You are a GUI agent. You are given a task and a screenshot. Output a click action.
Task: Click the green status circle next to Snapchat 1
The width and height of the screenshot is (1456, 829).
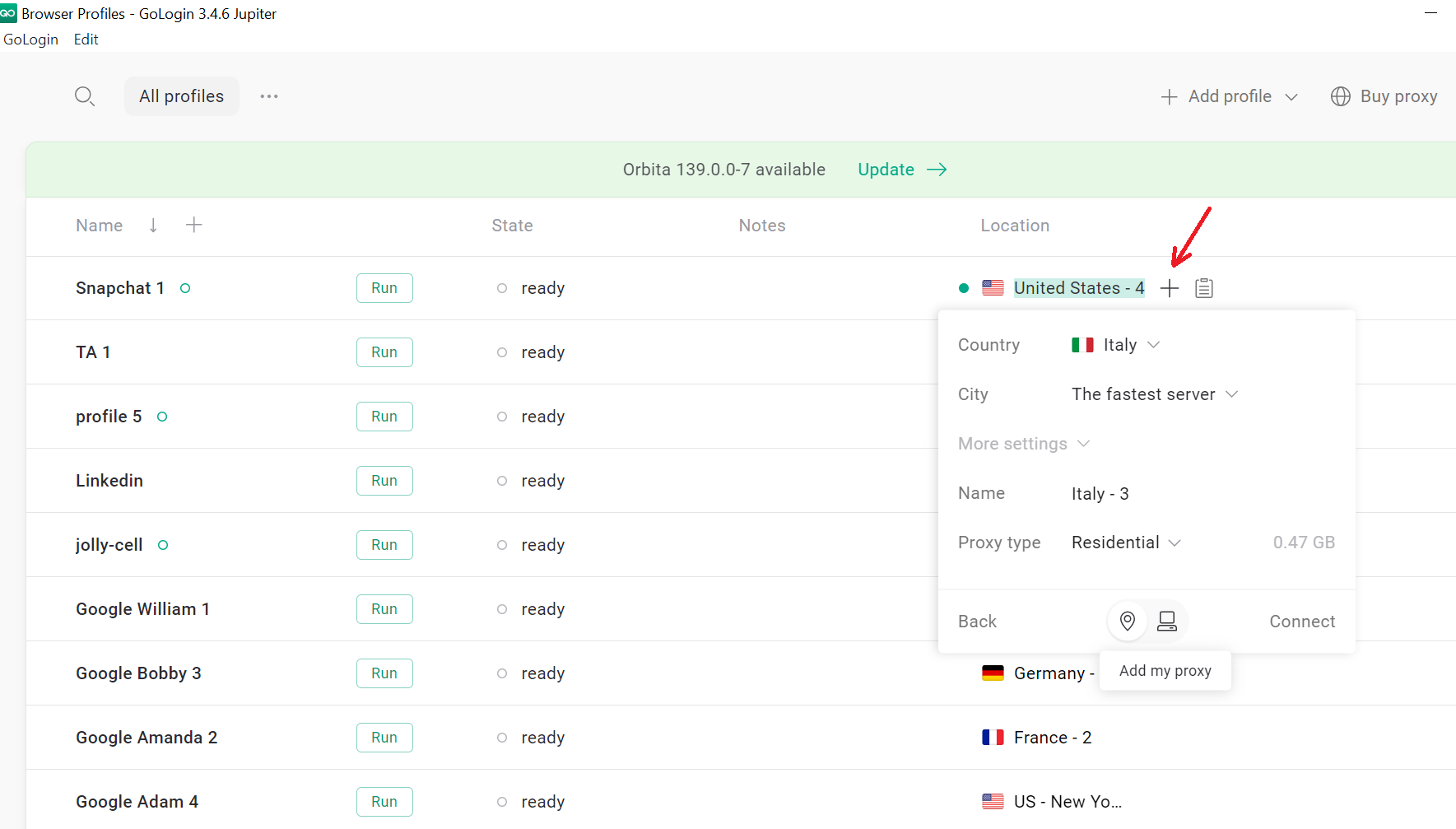(x=185, y=288)
